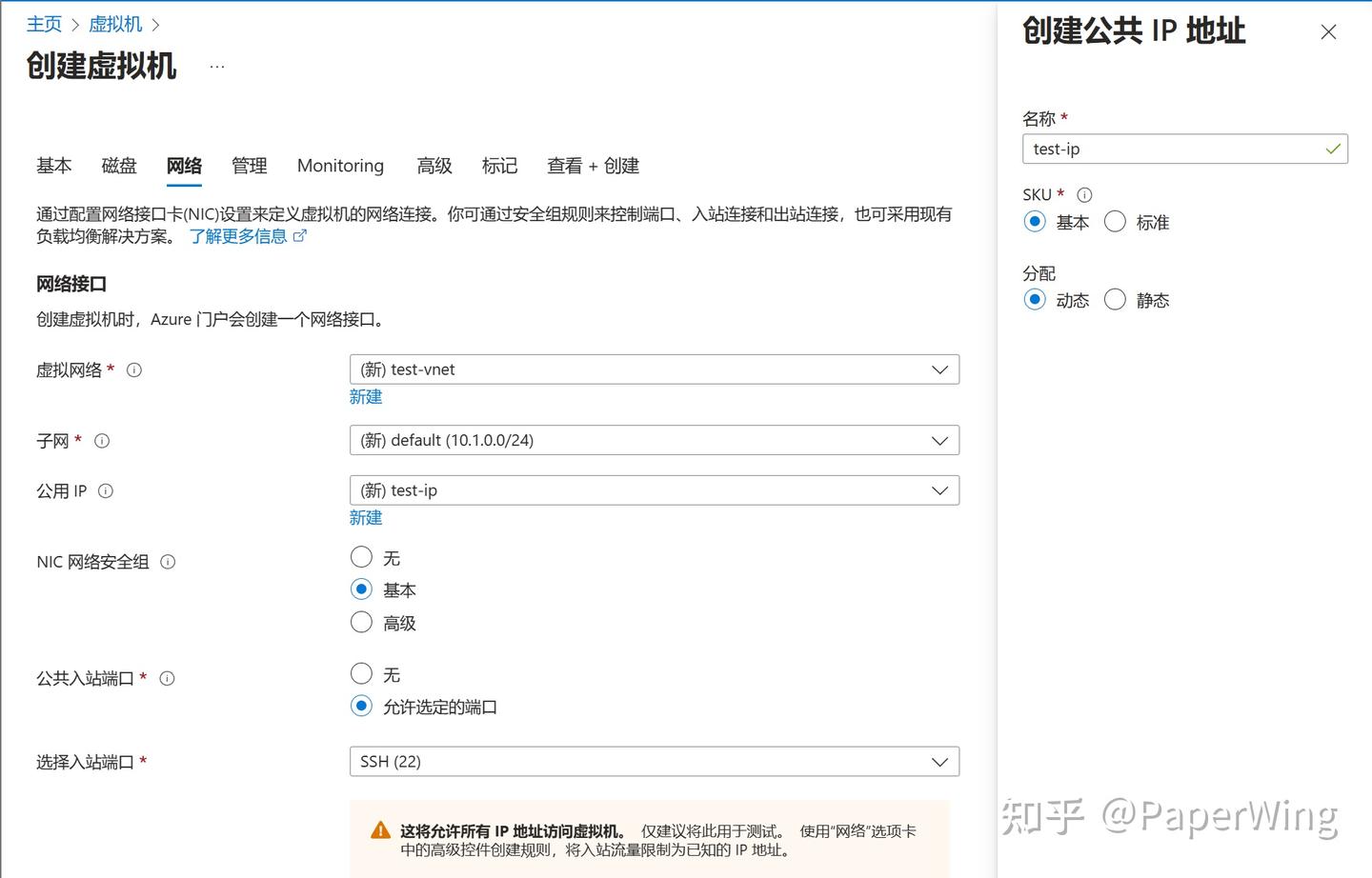Click the external link icon after 了解更多信息

pos(301,235)
